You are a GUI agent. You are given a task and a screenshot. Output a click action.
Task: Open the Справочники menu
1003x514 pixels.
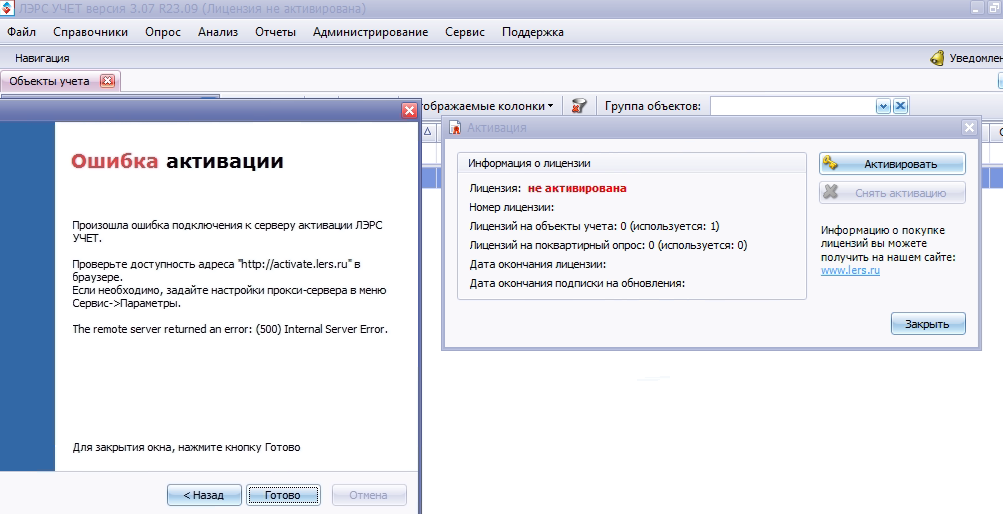(x=90, y=32)
